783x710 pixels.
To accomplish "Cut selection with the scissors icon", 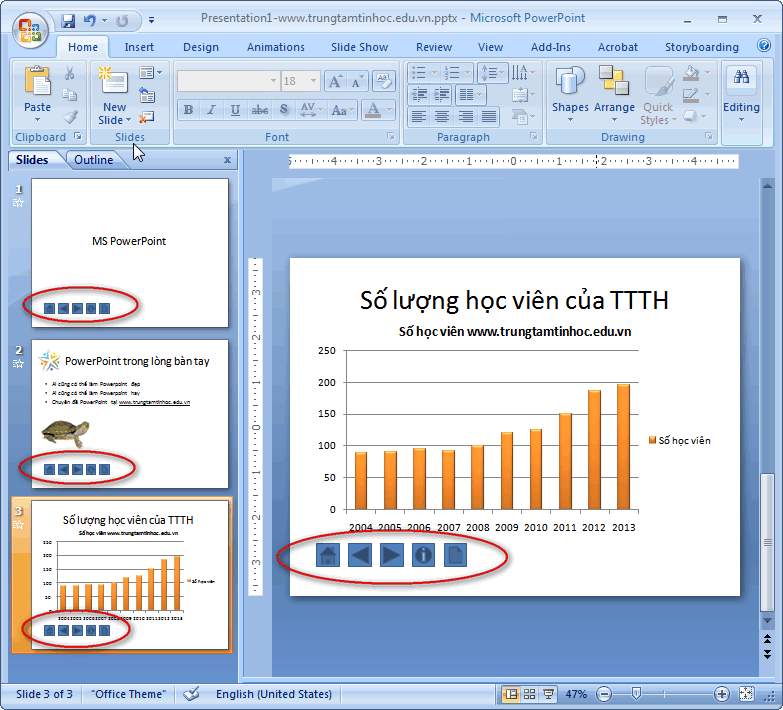I will 69,73.
